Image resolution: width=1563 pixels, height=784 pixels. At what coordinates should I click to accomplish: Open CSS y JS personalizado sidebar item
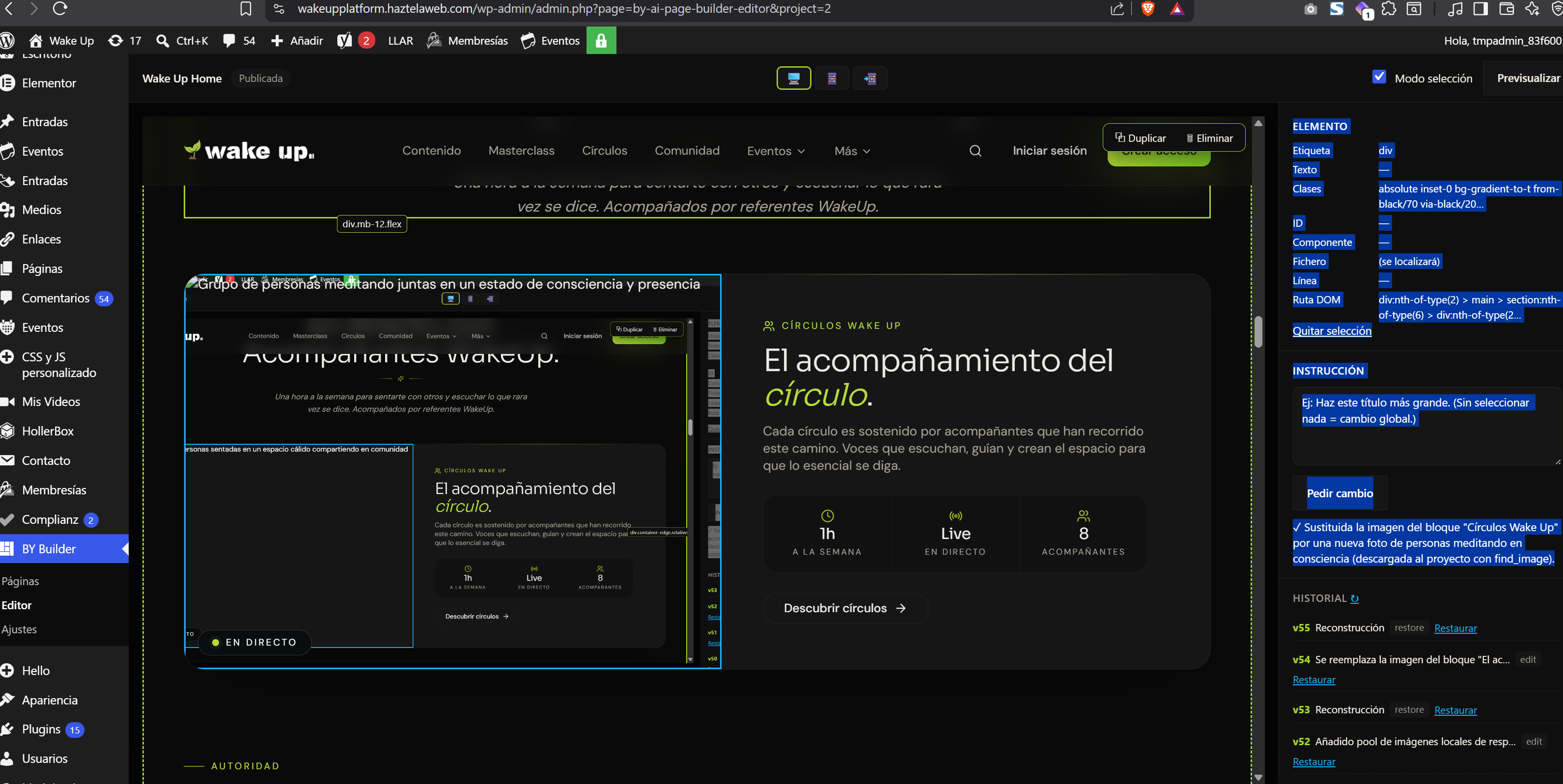pyautogui.click(x=58, y=364)
